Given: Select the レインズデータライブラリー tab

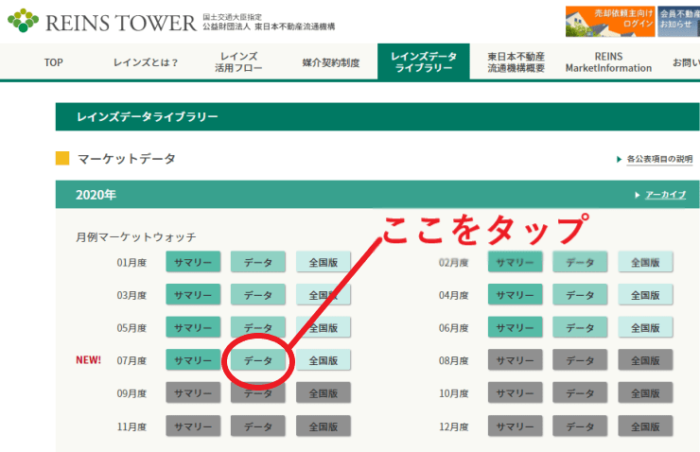Looking at the screenshot, I should [x=423, y=62].
